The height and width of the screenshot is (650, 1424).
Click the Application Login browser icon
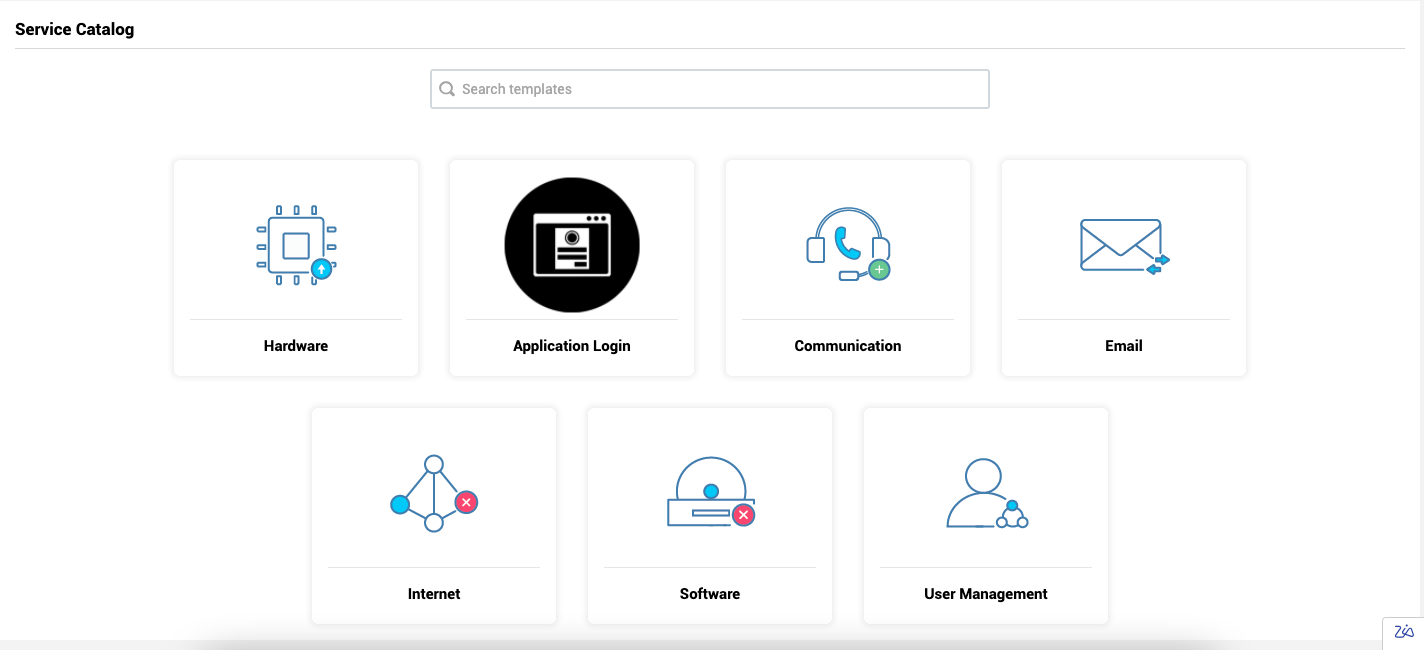point(571,245)
